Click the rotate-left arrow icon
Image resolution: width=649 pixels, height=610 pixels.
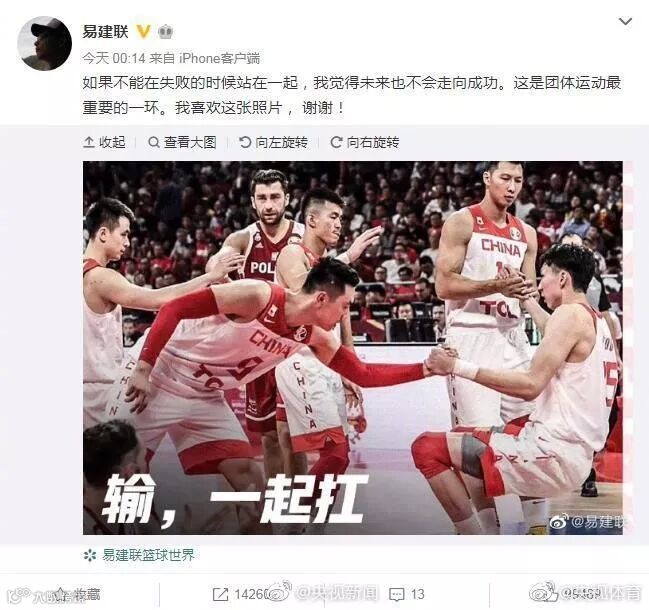(245, 143)
